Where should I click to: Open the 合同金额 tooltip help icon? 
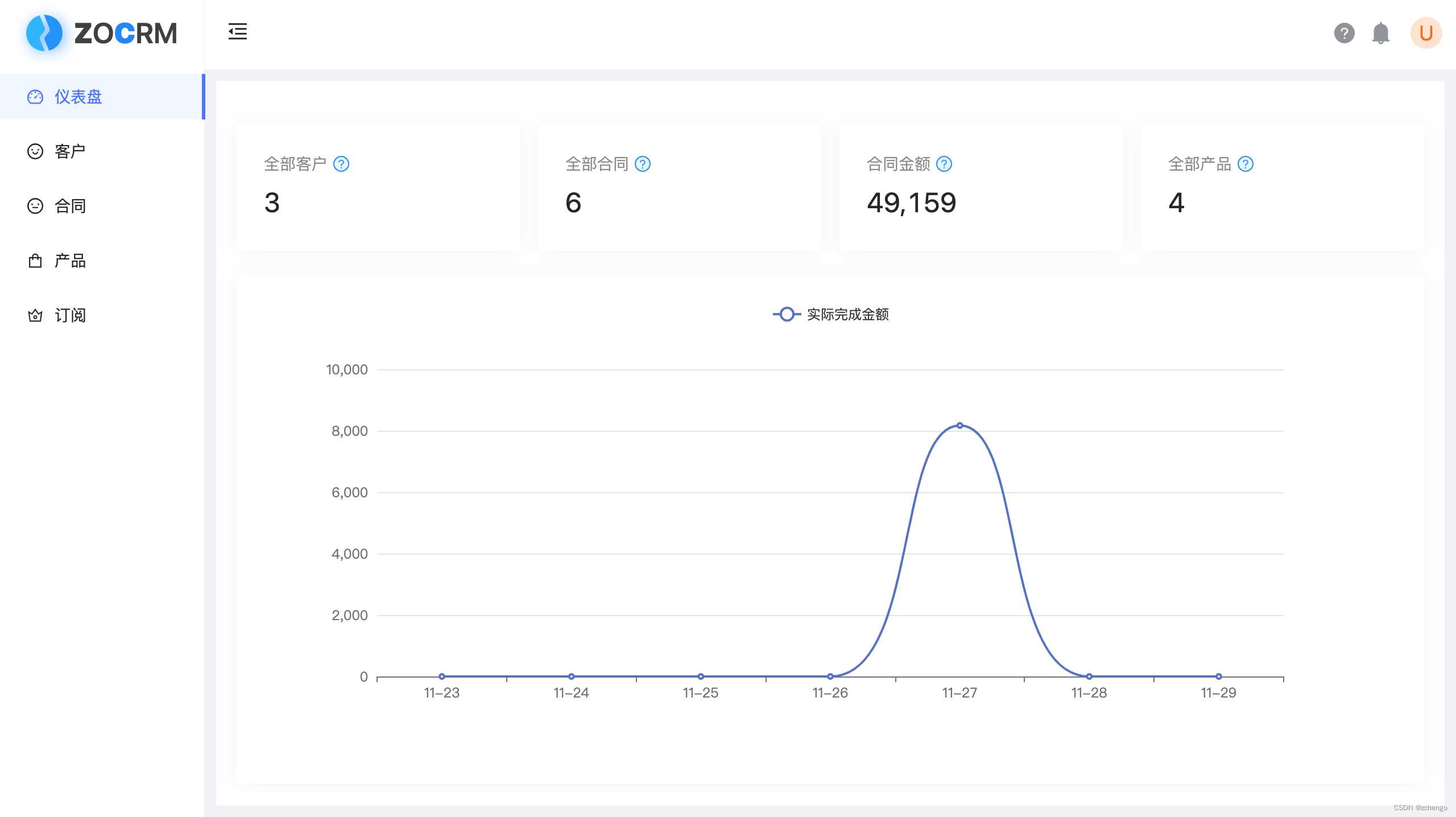(944, 164)
